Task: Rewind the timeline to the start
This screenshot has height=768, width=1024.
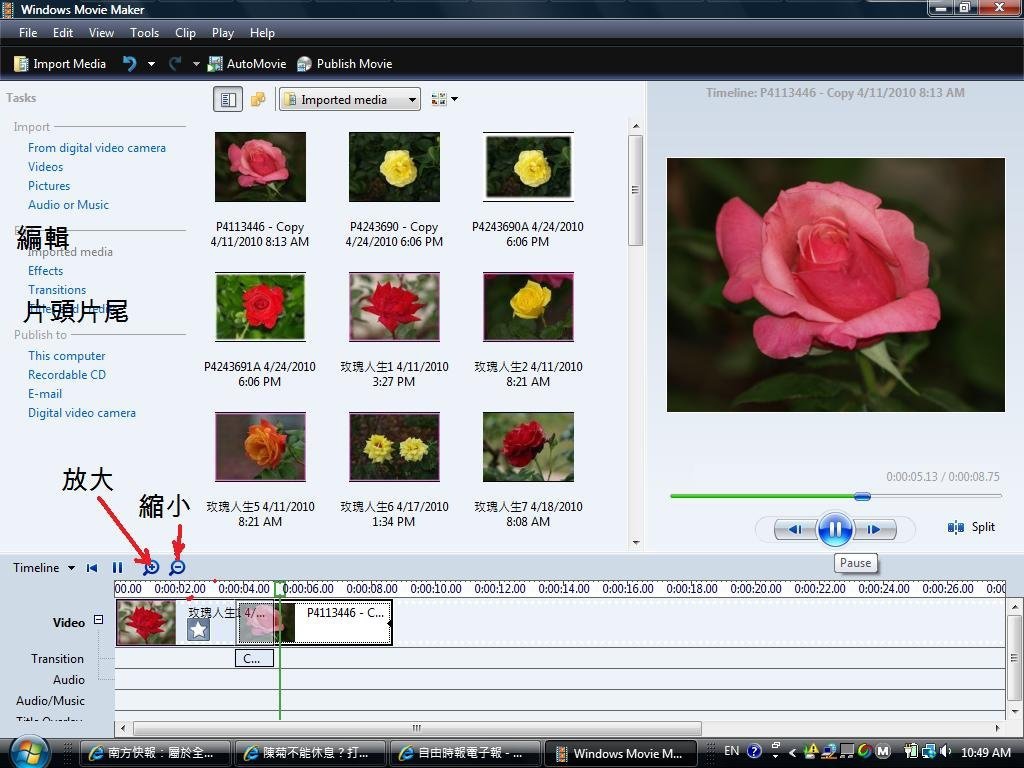Action: 92,568
